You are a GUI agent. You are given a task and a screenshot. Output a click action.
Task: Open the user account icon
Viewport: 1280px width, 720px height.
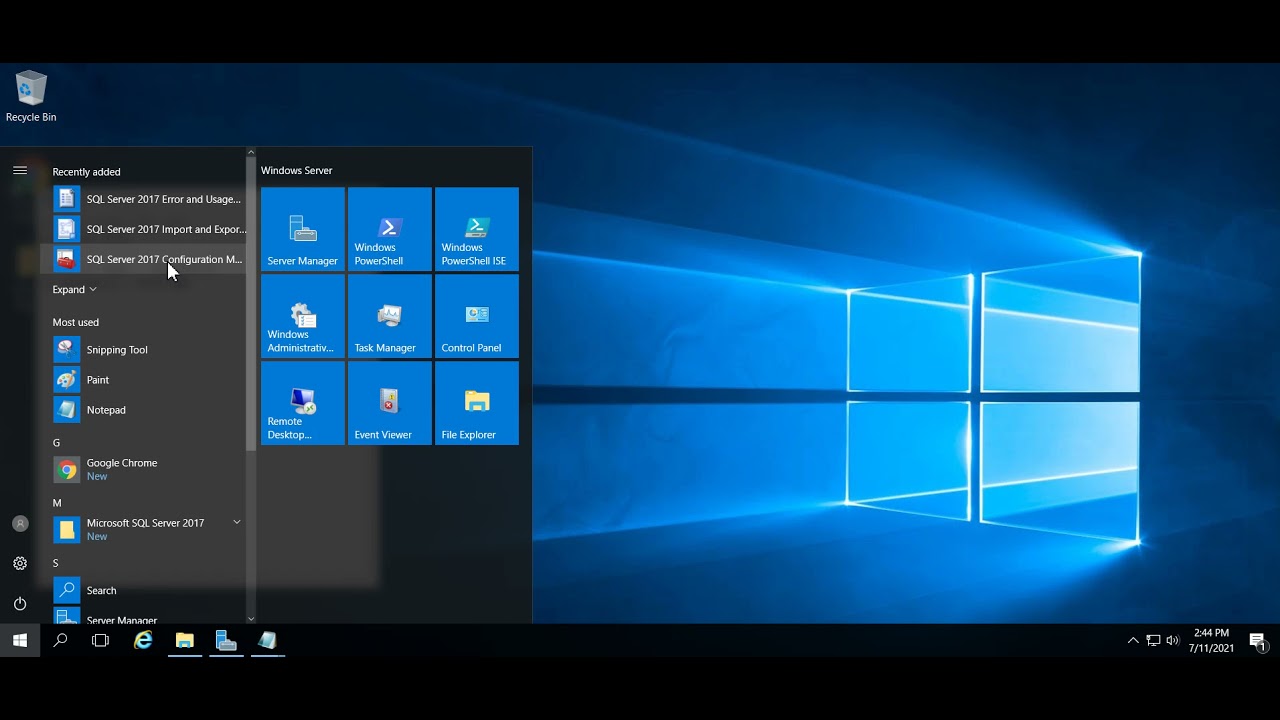coord(20,524)
